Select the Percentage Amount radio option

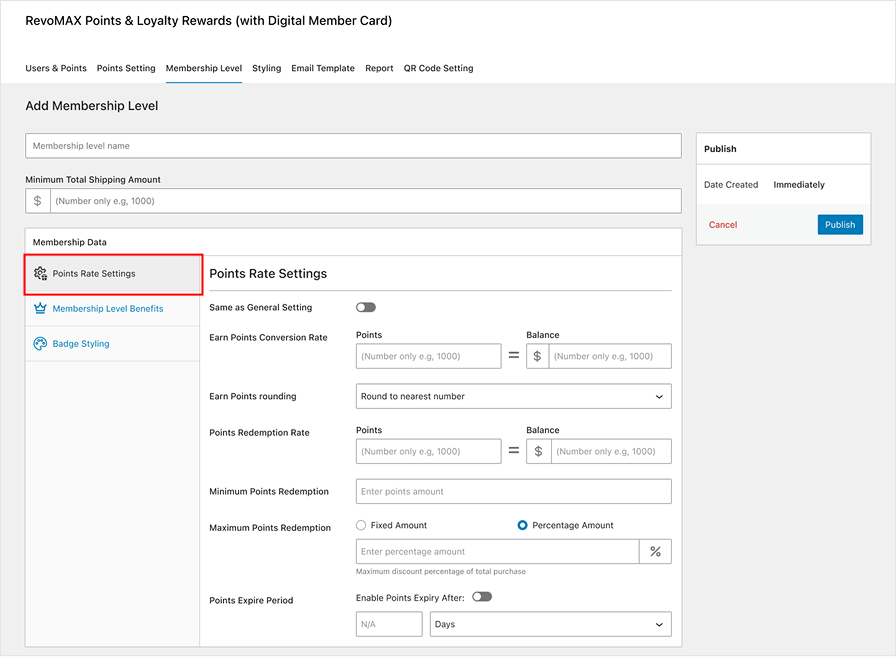(522, 525)
